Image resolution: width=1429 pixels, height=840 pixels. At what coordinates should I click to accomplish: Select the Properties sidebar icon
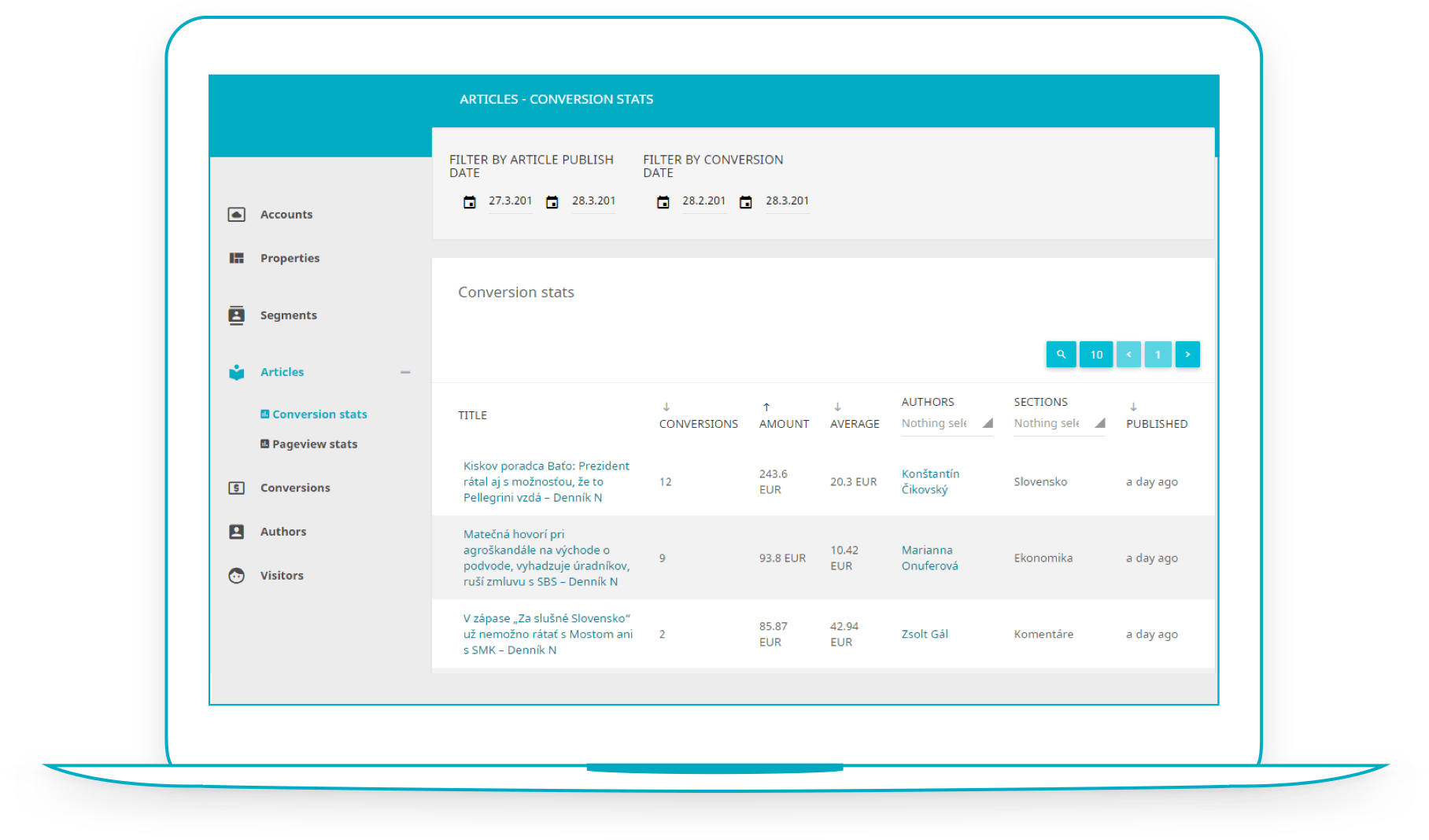tap(236, 257)
